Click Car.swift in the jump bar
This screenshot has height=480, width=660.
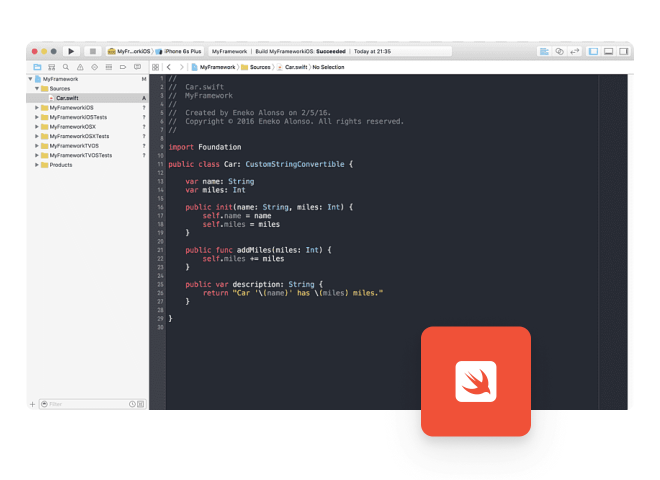click(295, 67)
